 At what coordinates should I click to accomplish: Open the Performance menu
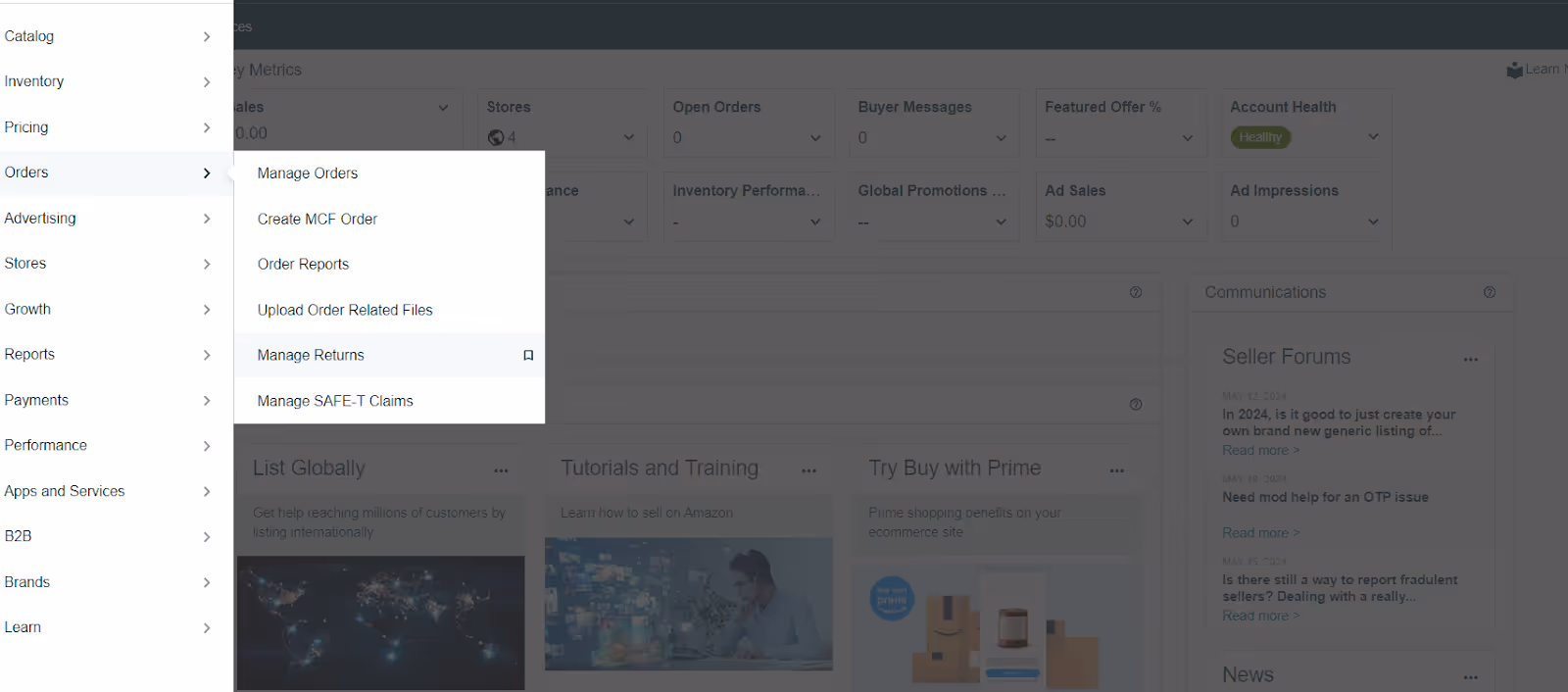tap(108, 445)
